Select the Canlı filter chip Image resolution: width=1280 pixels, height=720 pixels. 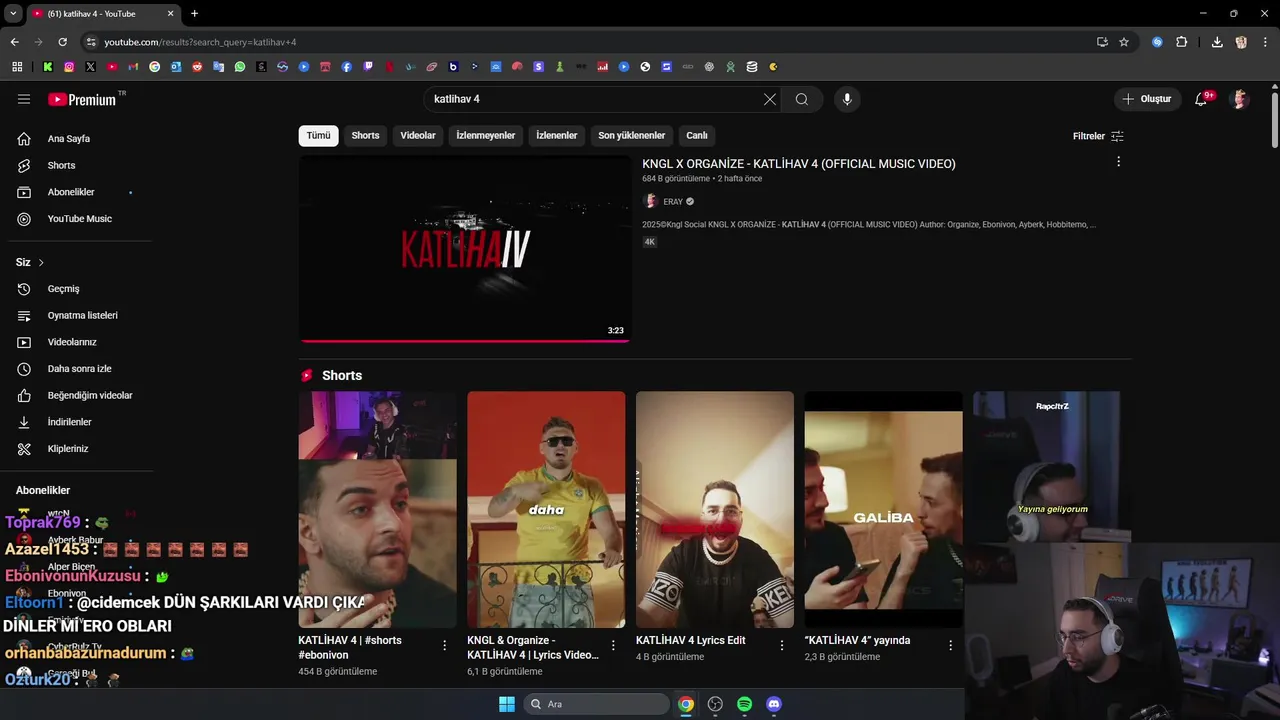pos(697,136)
